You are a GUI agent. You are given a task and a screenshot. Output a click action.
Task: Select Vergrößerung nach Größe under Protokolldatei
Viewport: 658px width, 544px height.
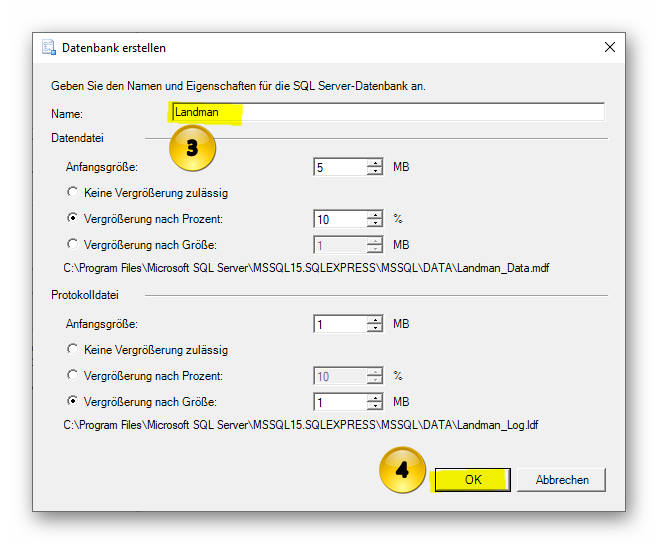click(x=72, y=402)
